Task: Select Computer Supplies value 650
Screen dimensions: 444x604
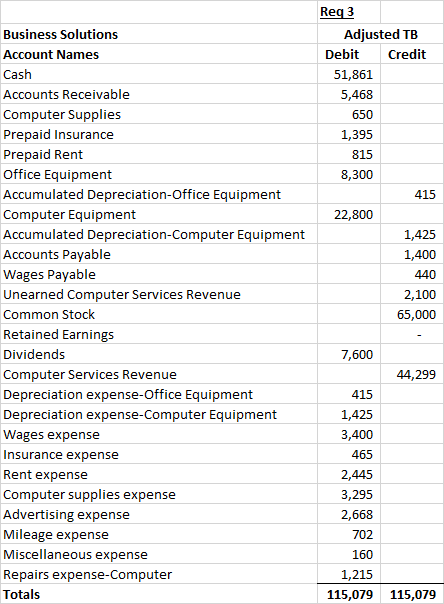Action: click(362, 114)
